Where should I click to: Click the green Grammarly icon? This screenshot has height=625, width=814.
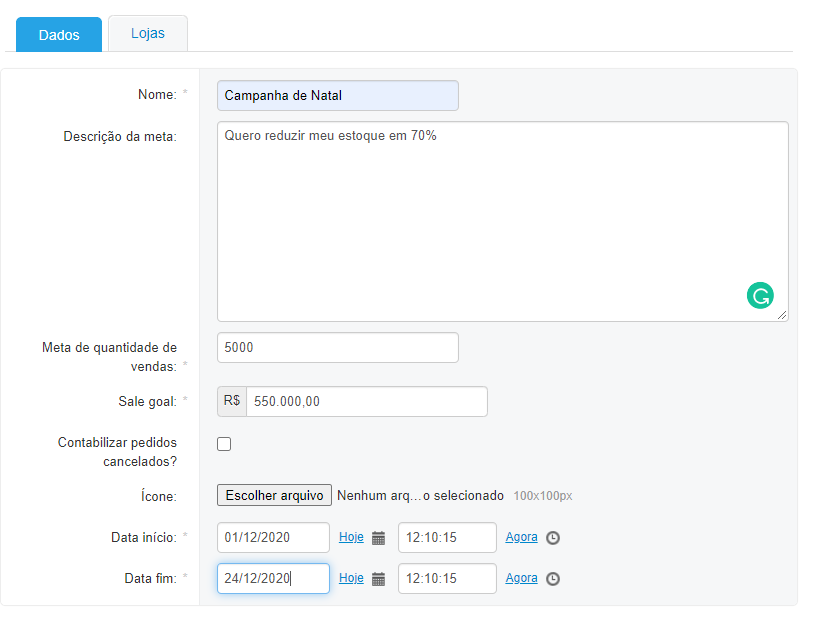(x=760, y=295)
